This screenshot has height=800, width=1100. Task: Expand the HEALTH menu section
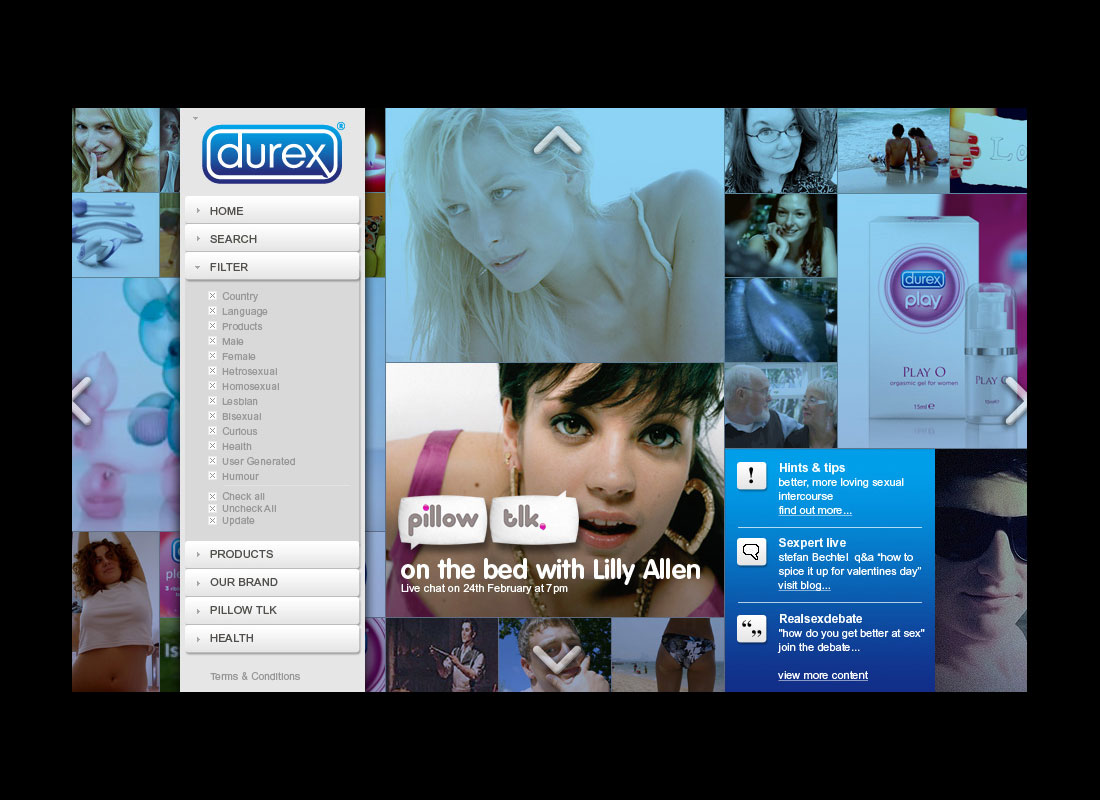tap(272, 638)
